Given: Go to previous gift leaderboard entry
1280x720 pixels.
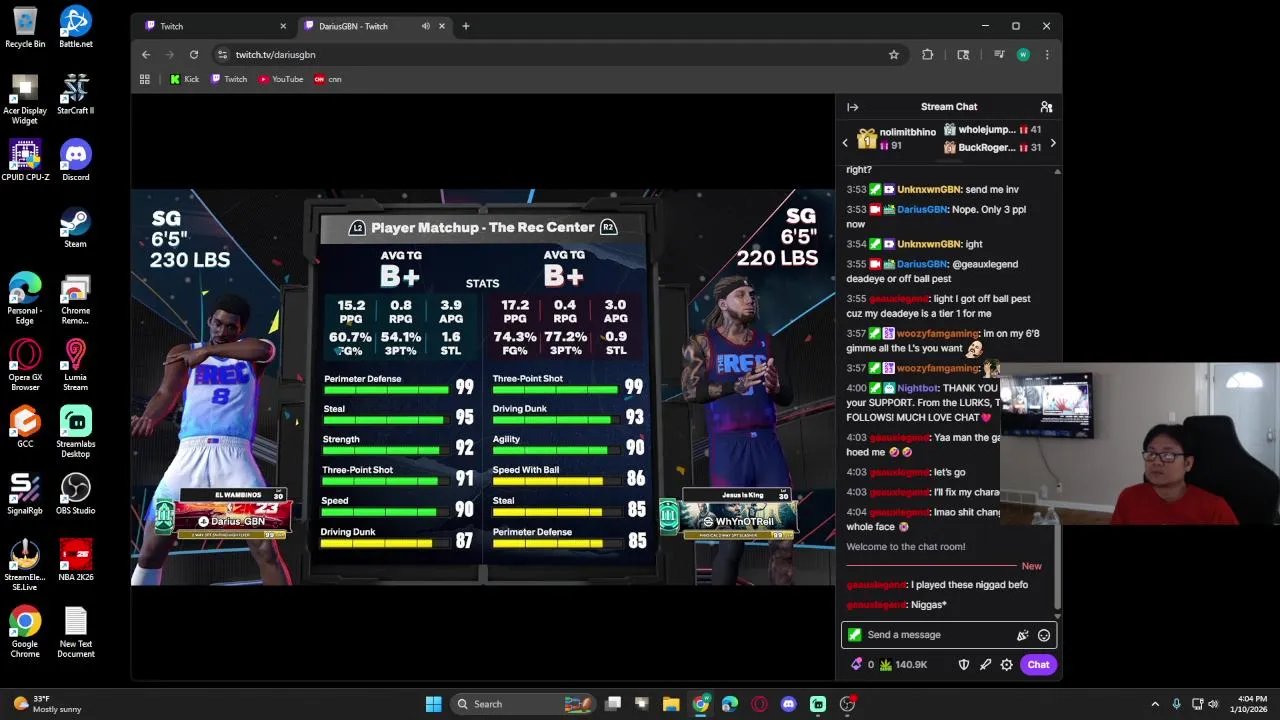Looking at the screenshot, I should coord(845,143).
